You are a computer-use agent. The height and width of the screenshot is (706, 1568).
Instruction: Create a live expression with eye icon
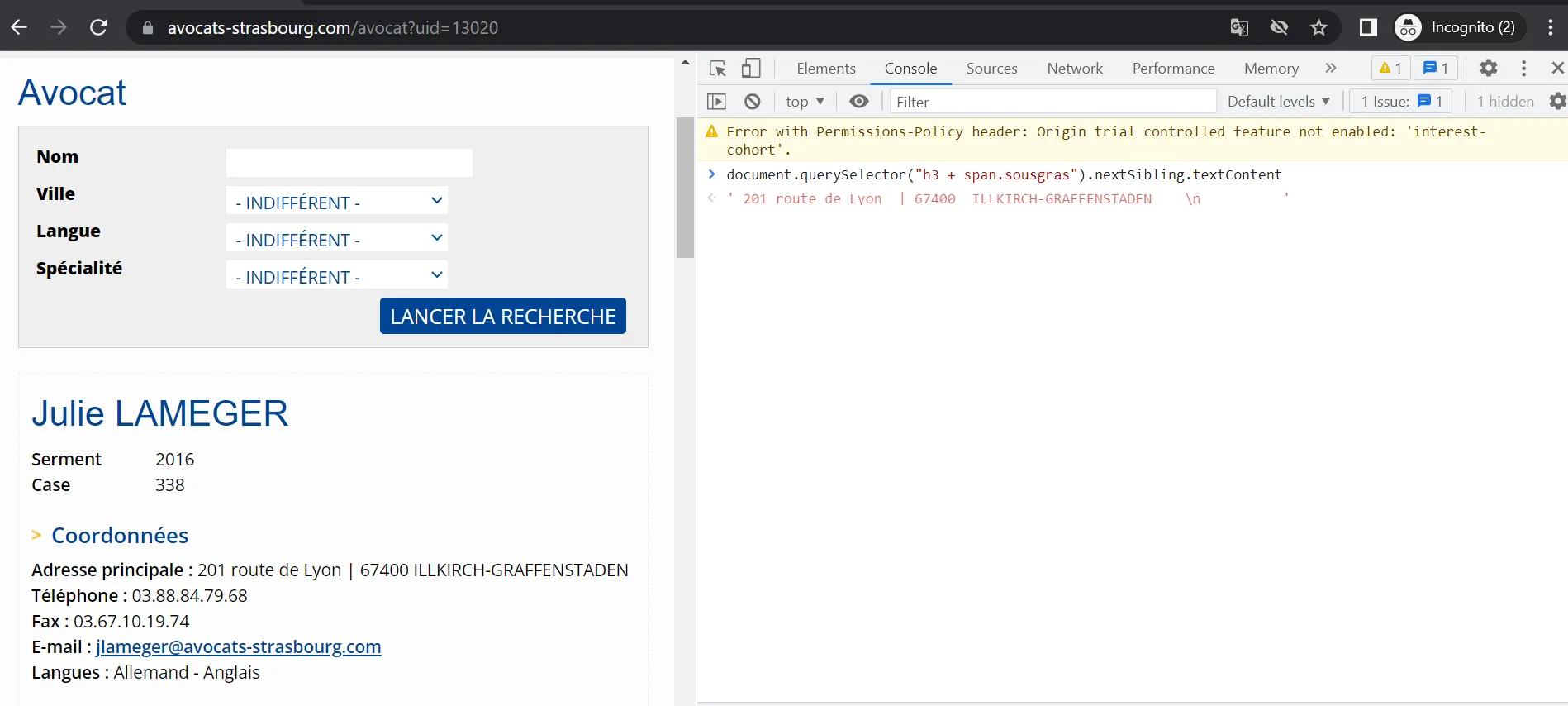point(859,101)
